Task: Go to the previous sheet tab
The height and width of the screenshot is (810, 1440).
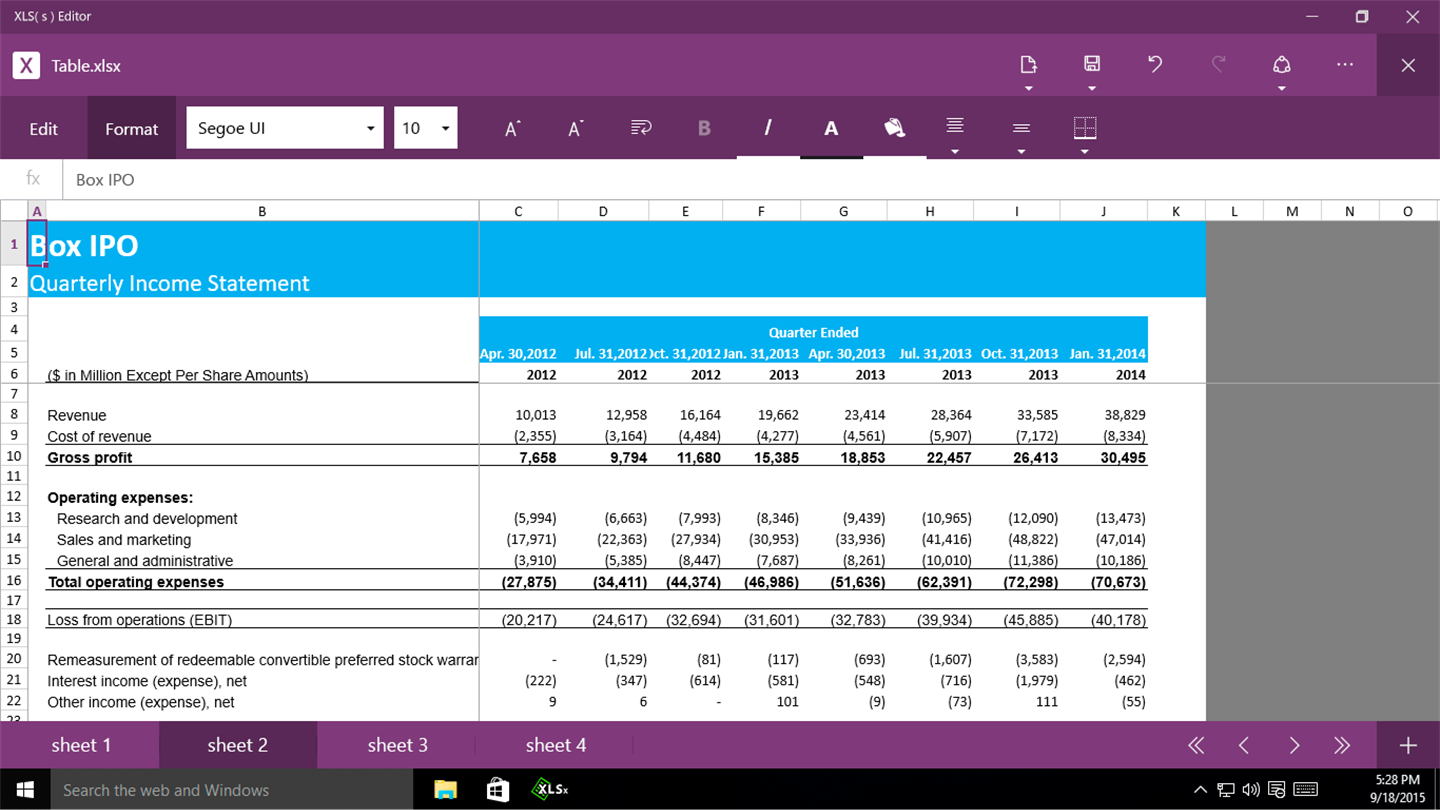Action: tap(1244, 745)
